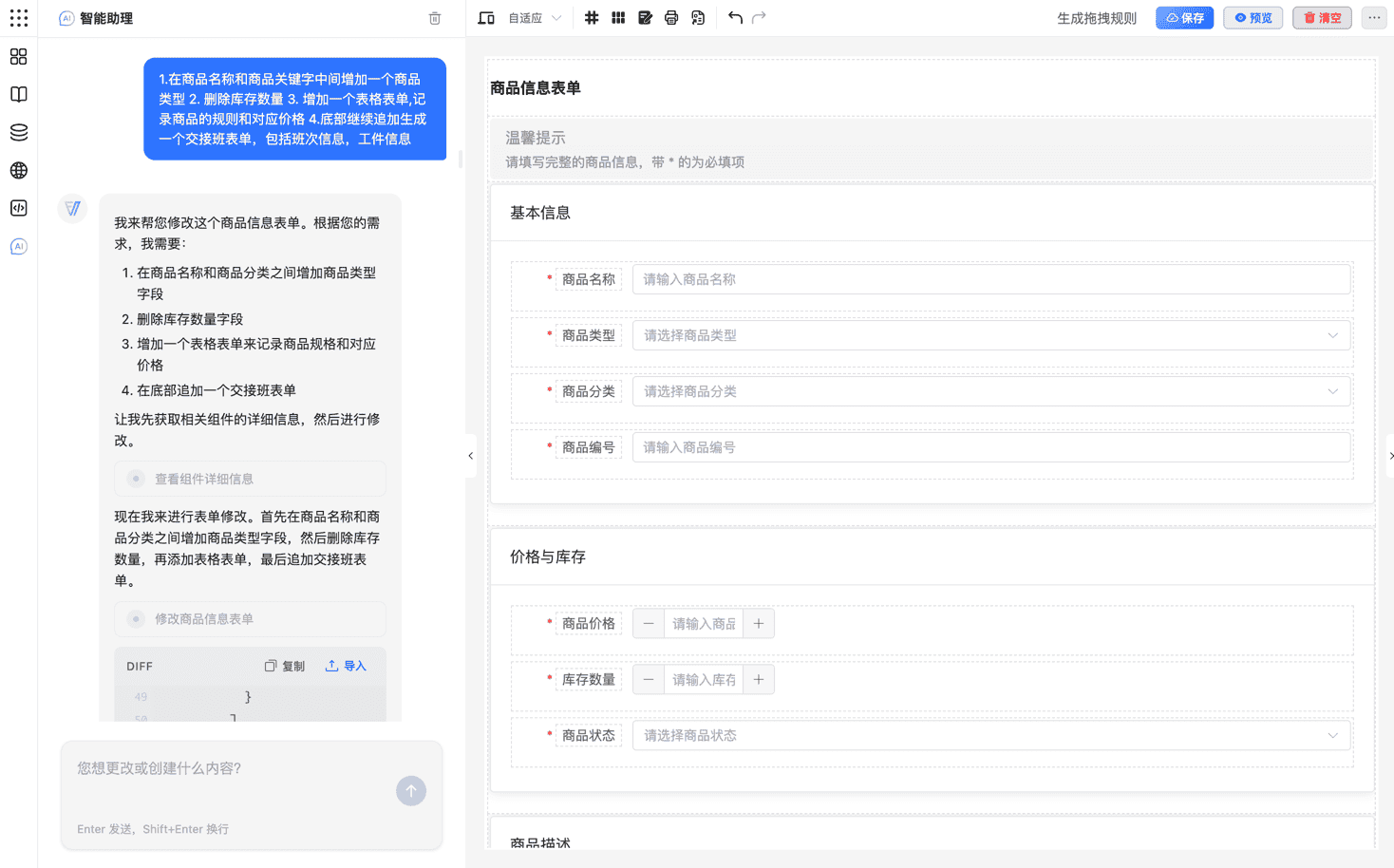The height and width of the screenshot is (868, 1394).
Task: Select the 温馨提示 alert block
Action: click(932, 149)
